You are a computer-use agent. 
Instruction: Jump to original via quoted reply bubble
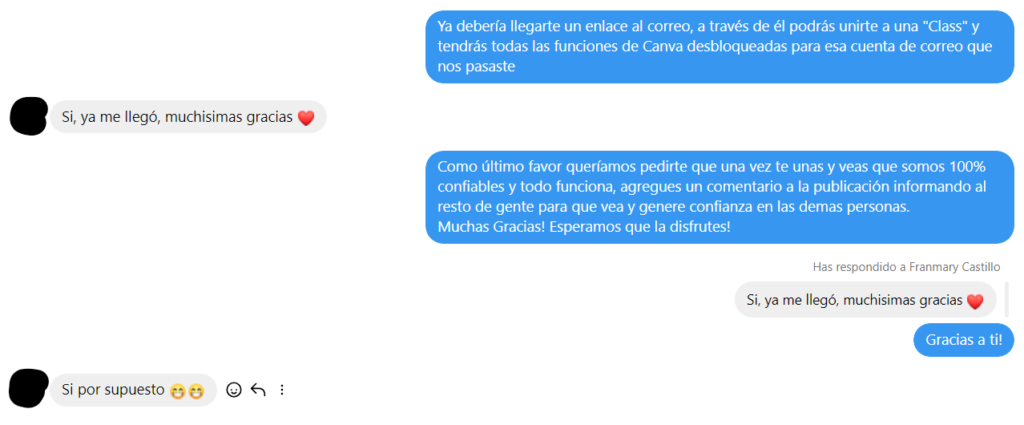[865, 300]
